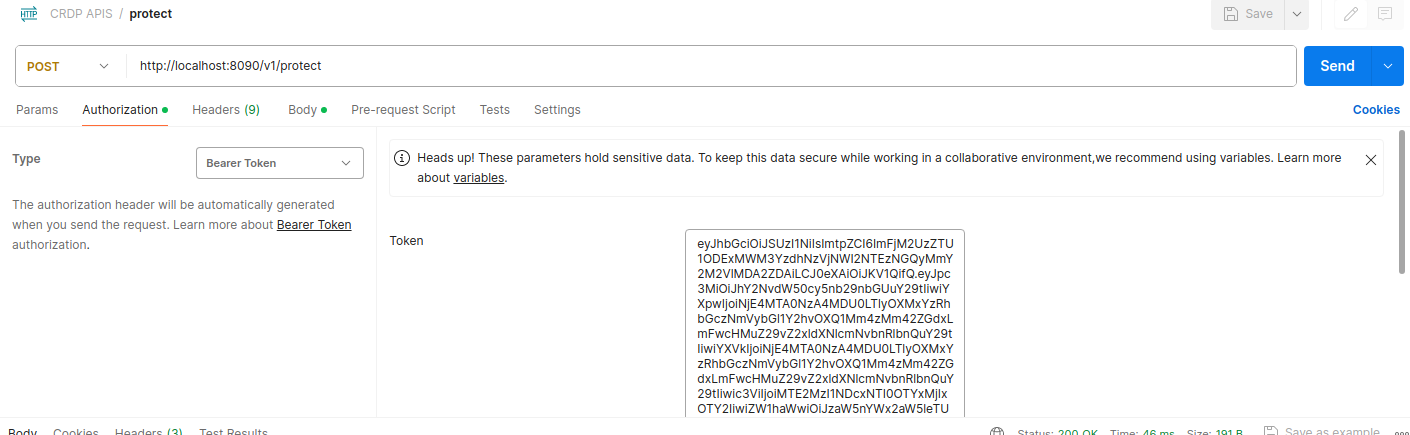Image resolution: width=1410 pixels, height=435 pixels.
Task: Click the Save request button
Action: [1246, 14]
